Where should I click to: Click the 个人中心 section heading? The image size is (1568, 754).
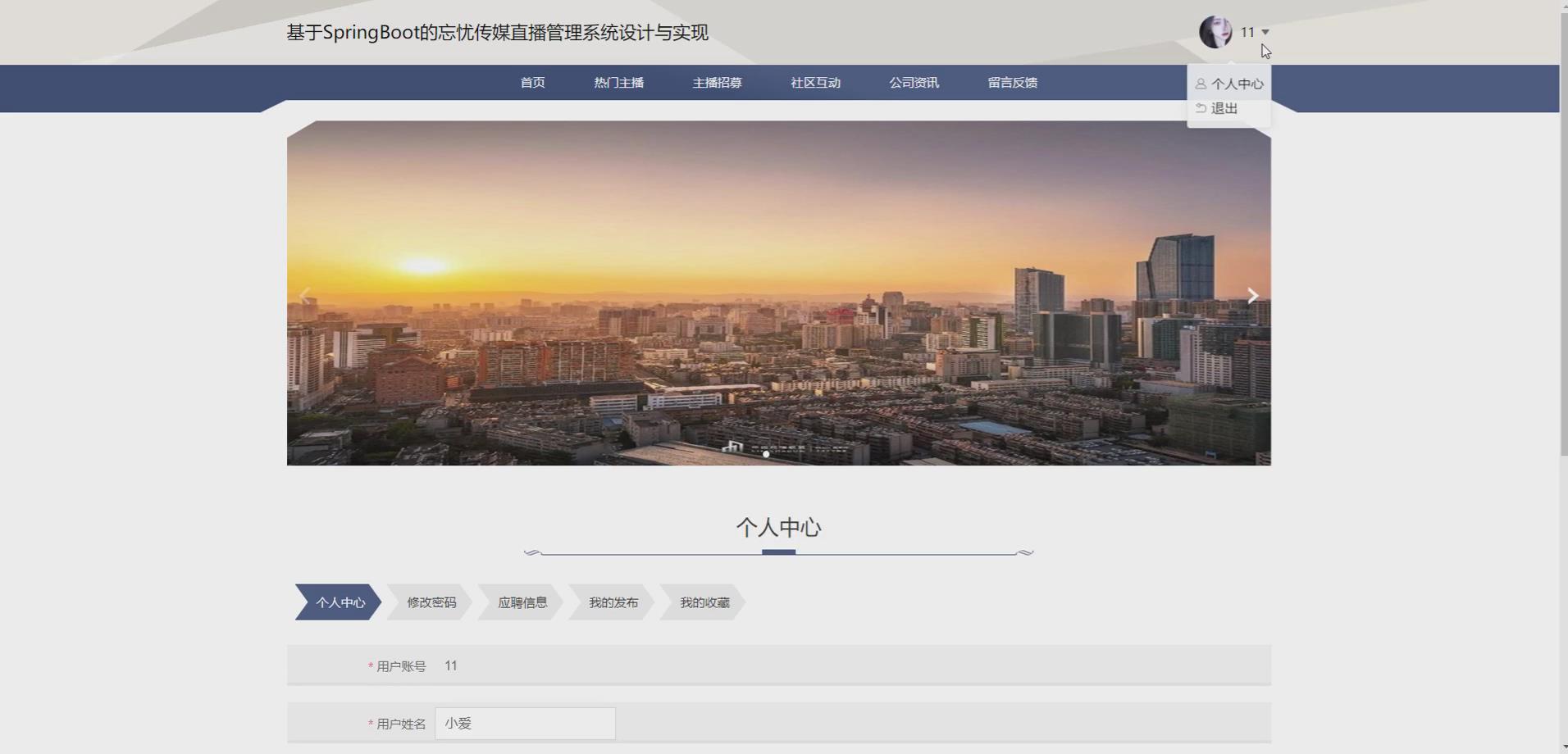pyautogui.click(x=779, y=527)
